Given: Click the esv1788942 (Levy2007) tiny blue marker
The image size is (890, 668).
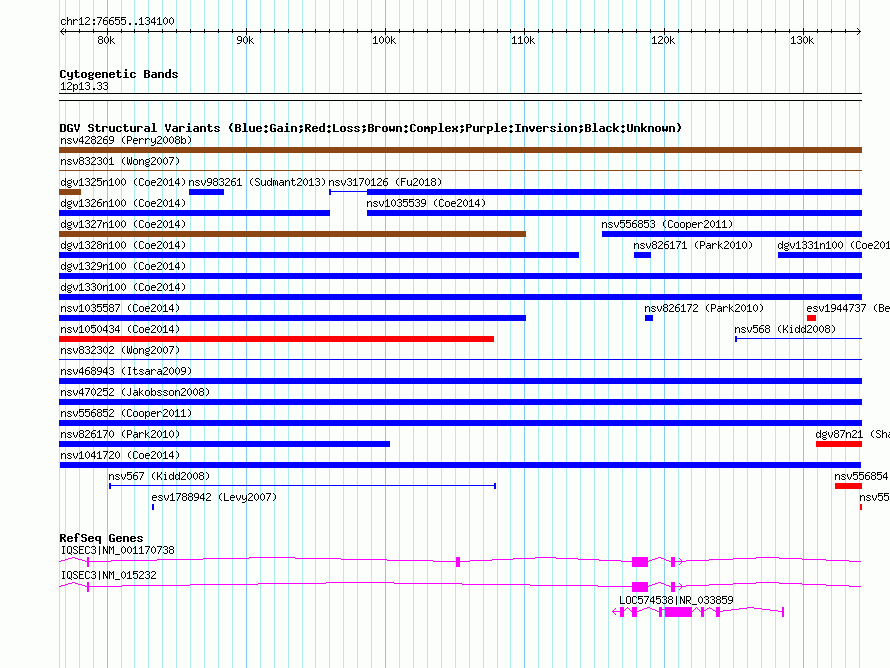Looking at the screenshot, I should tap(153, 507).
